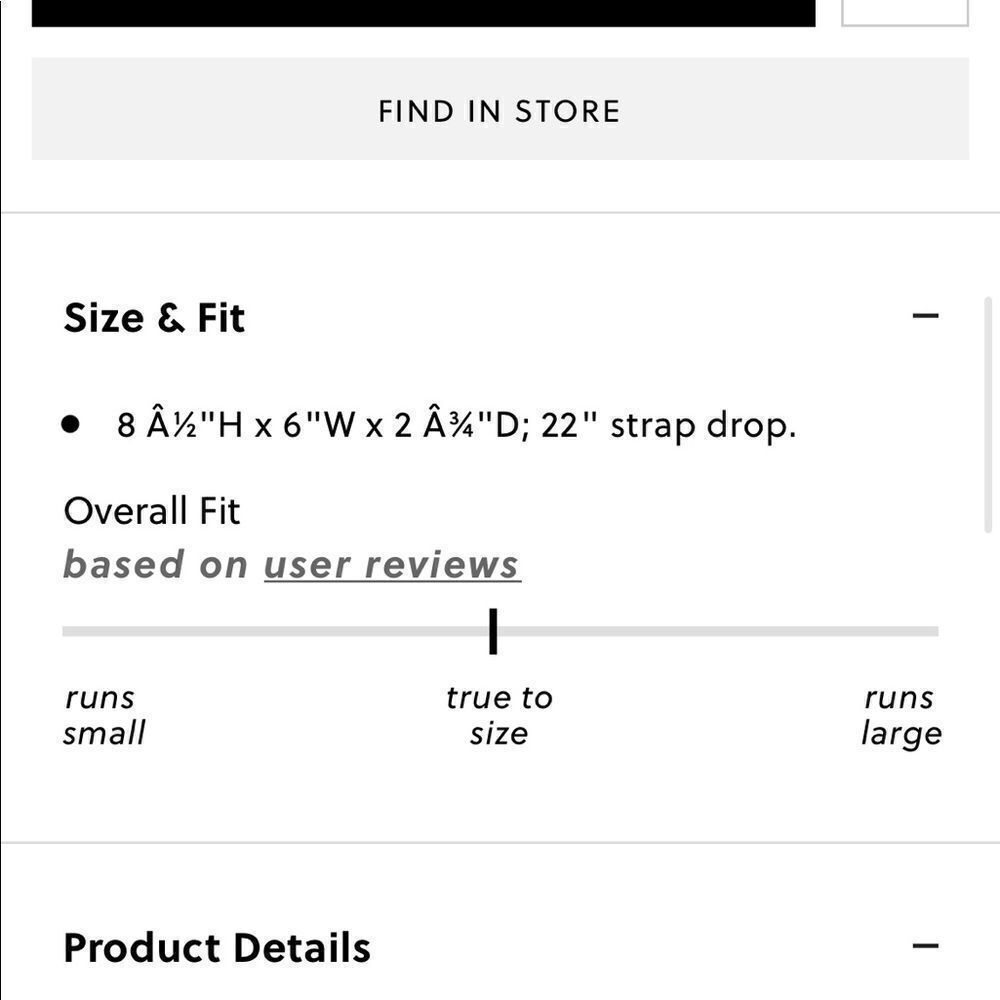Select the "true to size" label
1000x1000 pixels.
499,715
